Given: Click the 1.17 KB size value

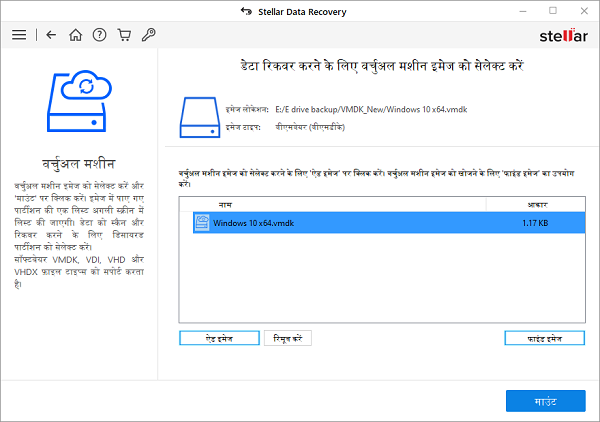Looking at the screenshot, I should coord(535,223).
